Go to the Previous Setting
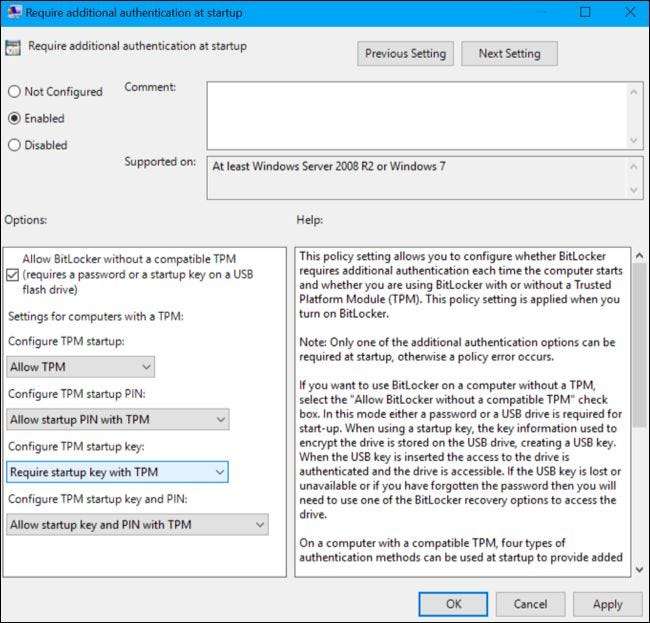650x623 pixels. 405,53
